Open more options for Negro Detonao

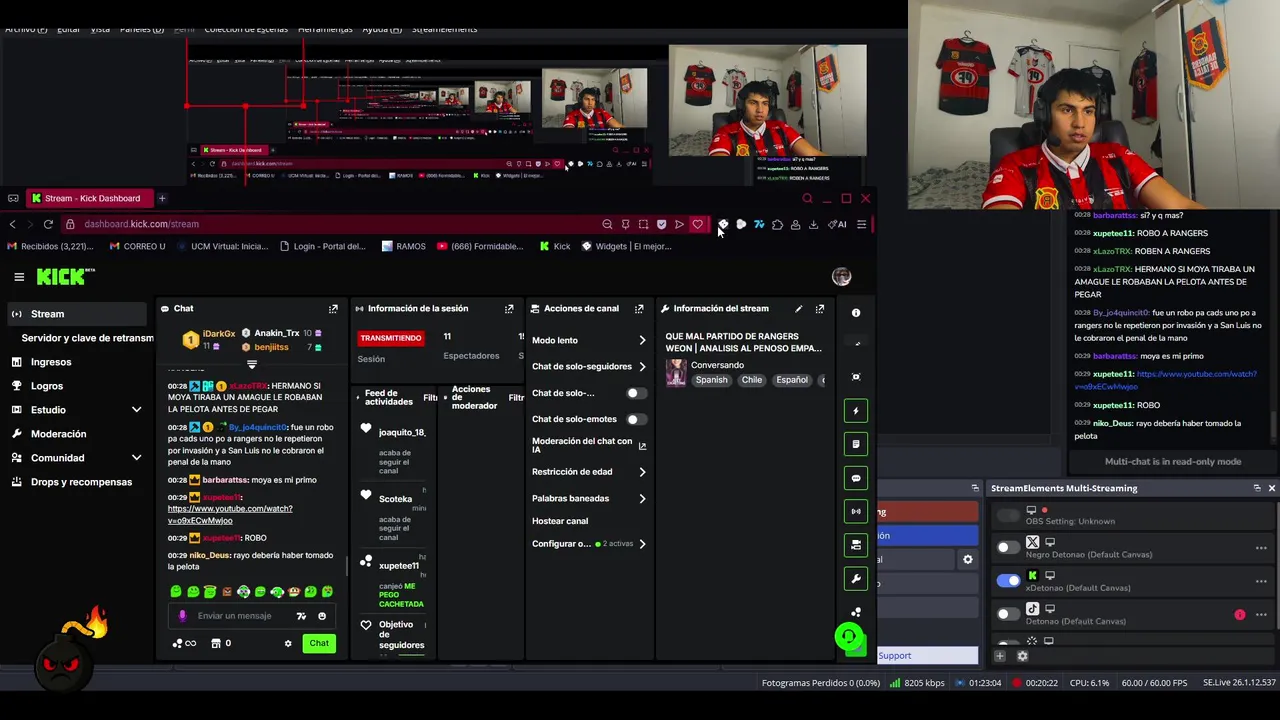click(1261, 548)
